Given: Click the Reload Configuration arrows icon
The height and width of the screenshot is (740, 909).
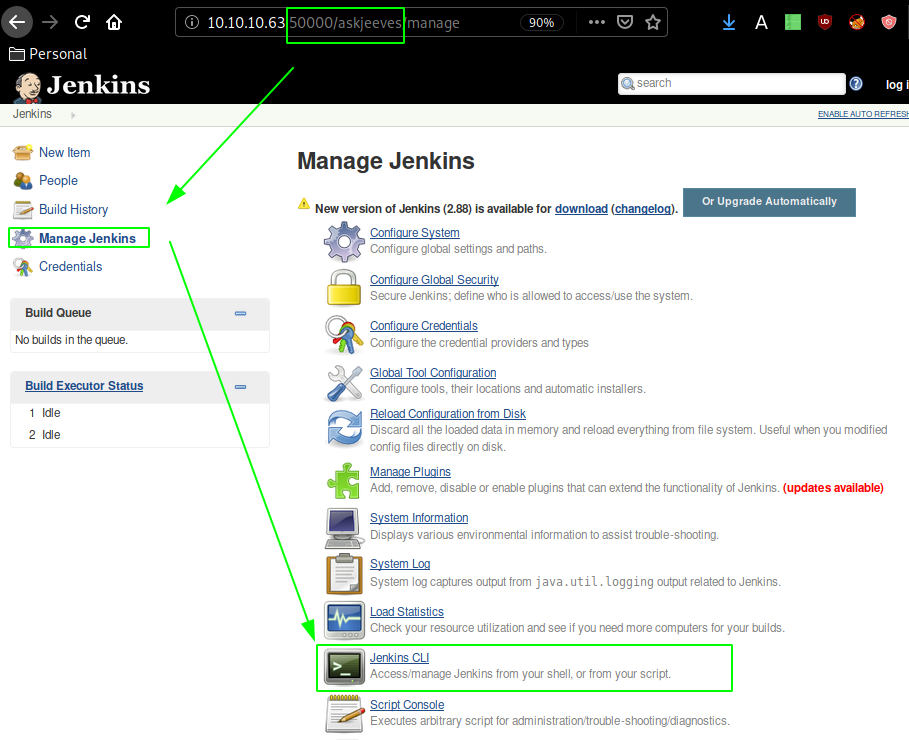Looking at the screenshot, I should pyautogui.click(x=344, y=428).
